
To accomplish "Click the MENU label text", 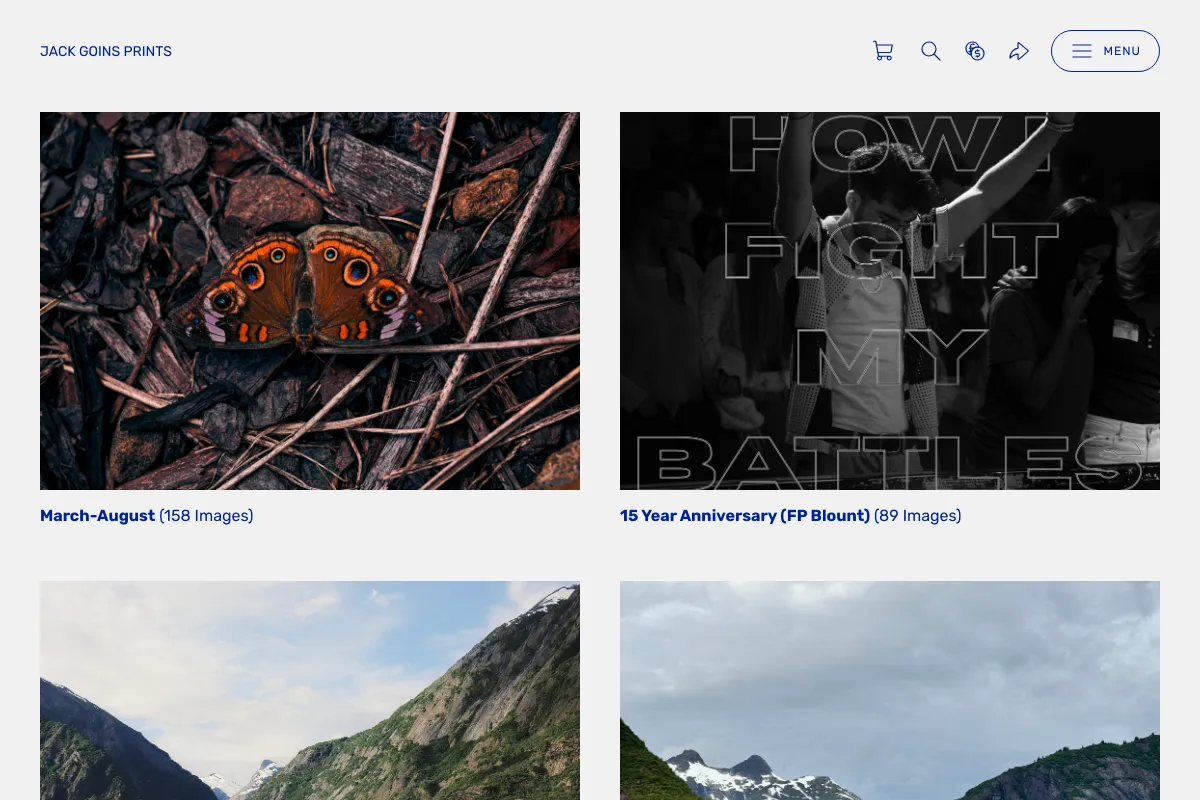I will pyautogui.click(x=1122, y=51).
